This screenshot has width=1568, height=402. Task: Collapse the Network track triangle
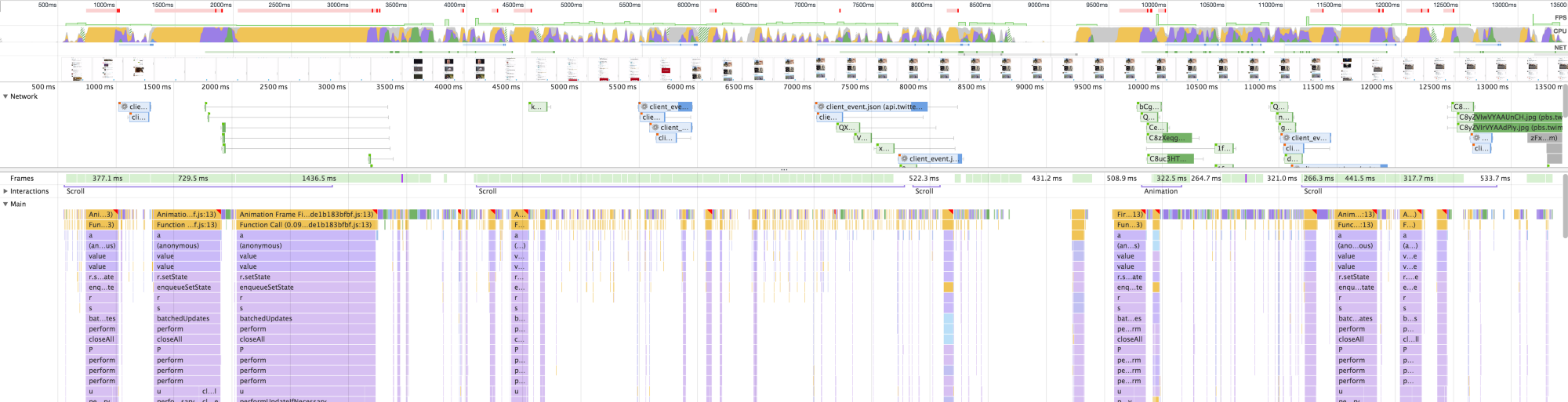click(x=5, y=96)
